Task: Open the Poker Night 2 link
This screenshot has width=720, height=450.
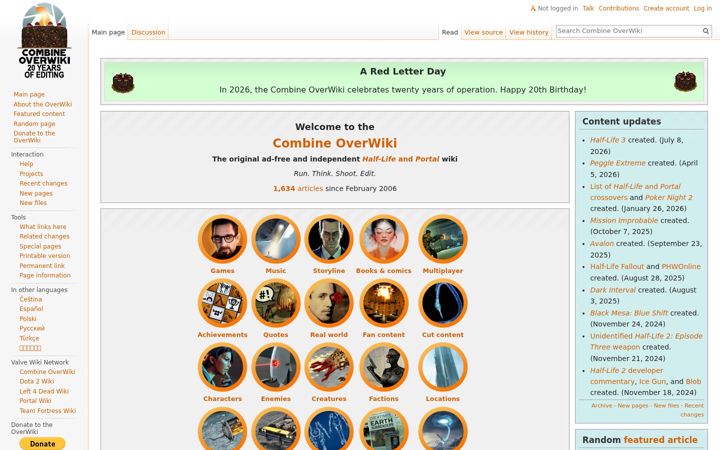Action: click(669, 197)
